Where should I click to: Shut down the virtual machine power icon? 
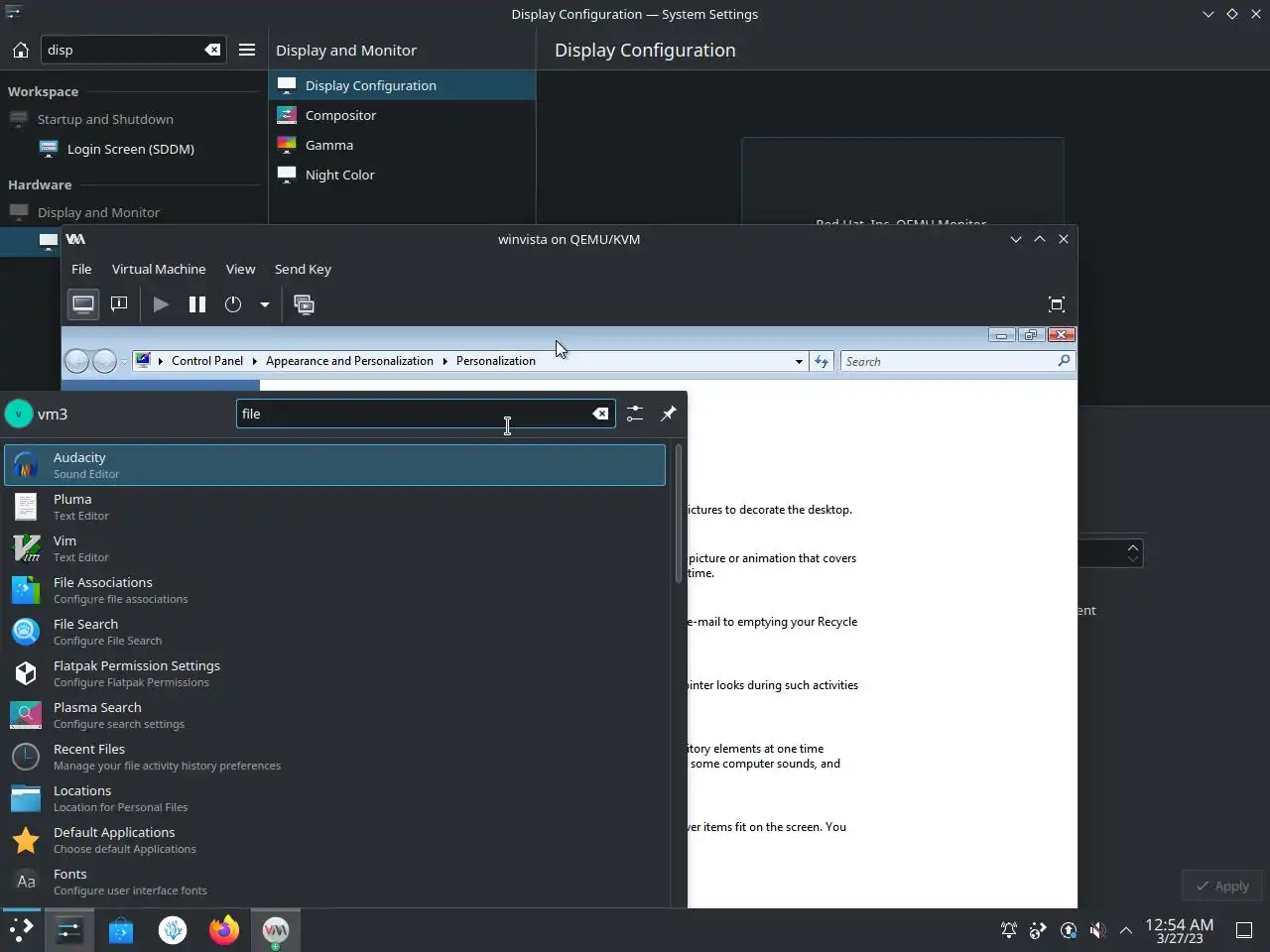click(233, 304)
